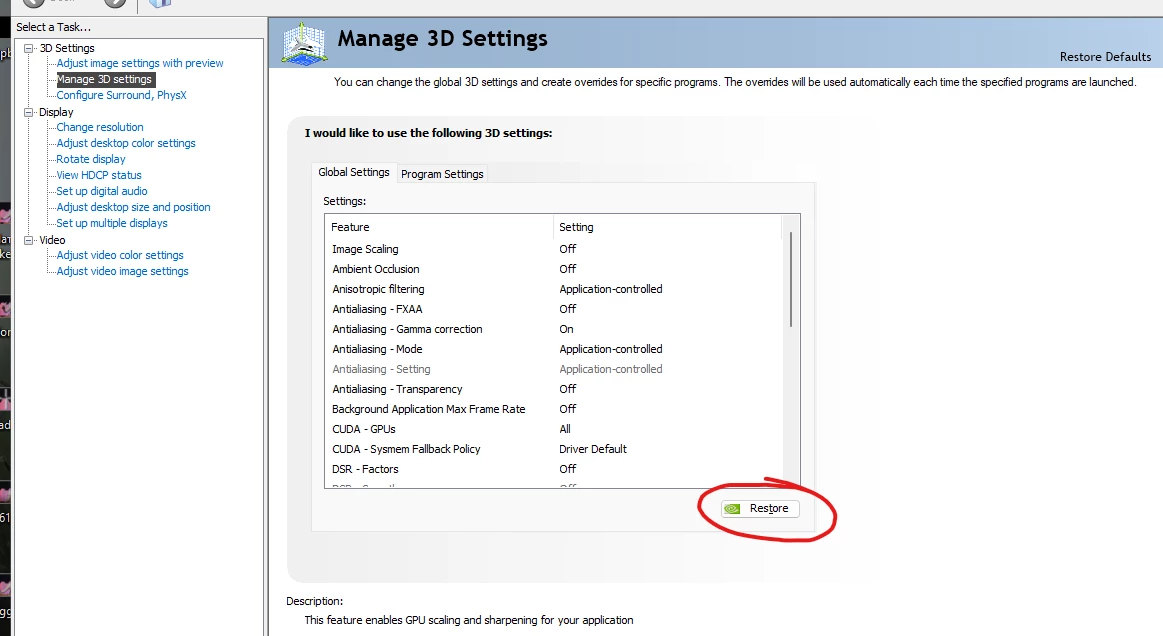Open Adjust video image settings
Viewport: 1163px width, 636px height.
(122, 271)
